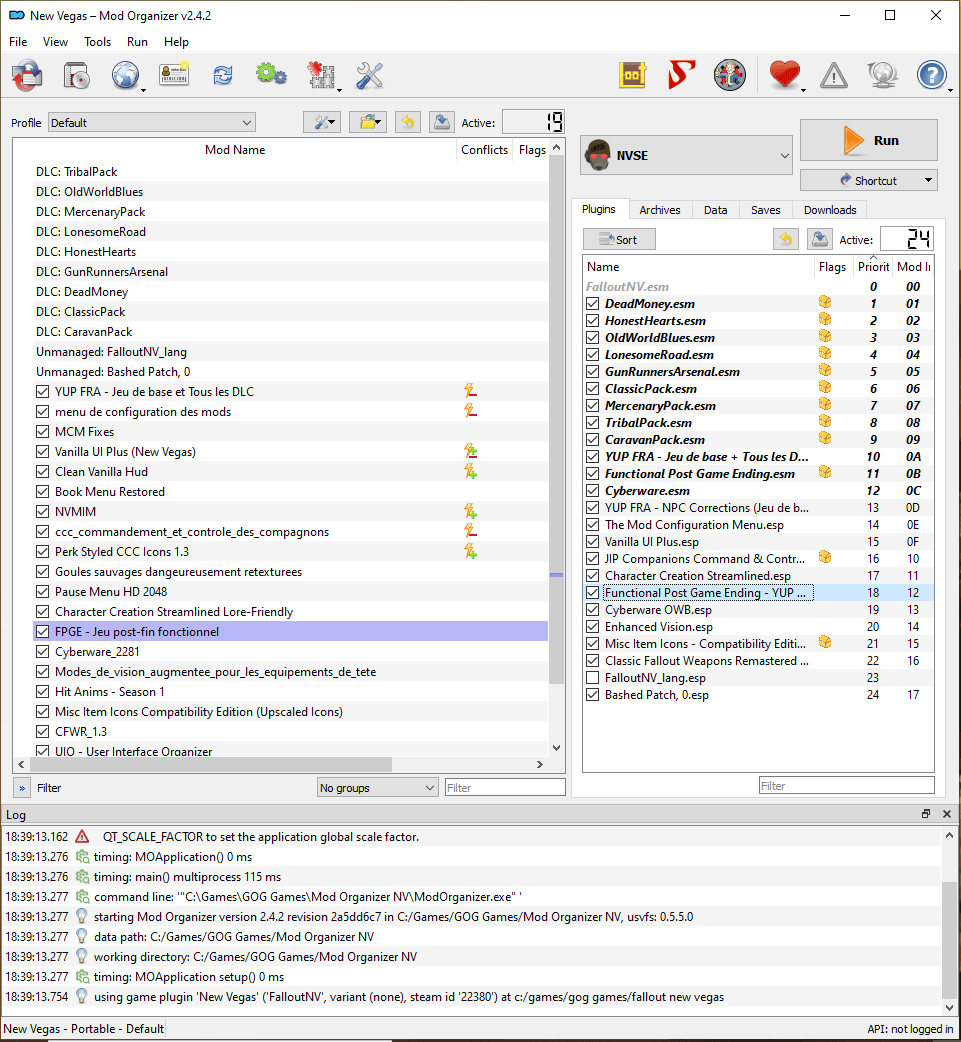Close the Log panel
This screenshot has height=1042, width=961.
pos(946,814)
